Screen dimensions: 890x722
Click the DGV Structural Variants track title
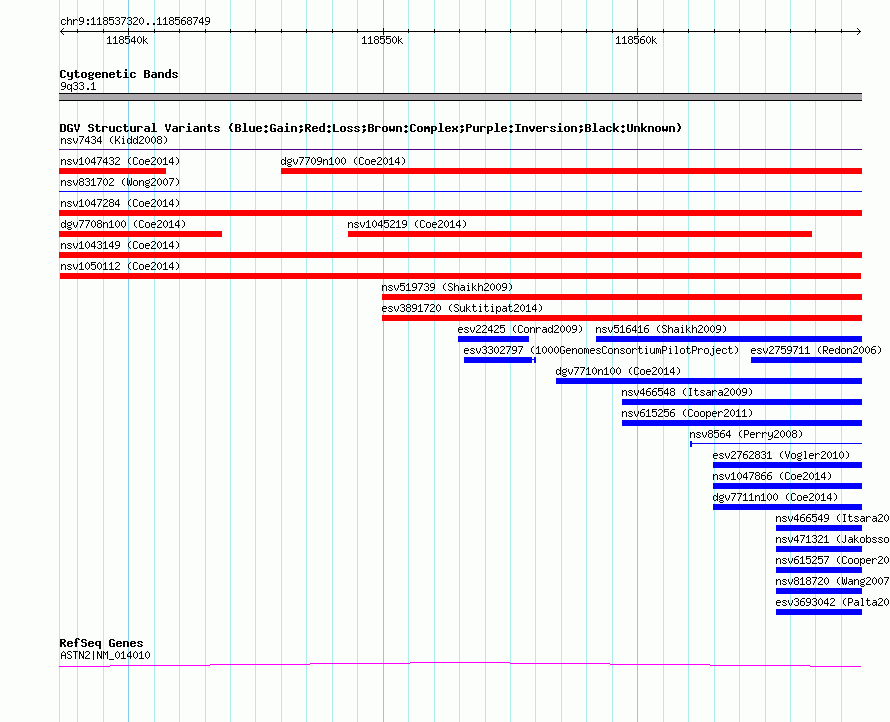coord(370,128)
